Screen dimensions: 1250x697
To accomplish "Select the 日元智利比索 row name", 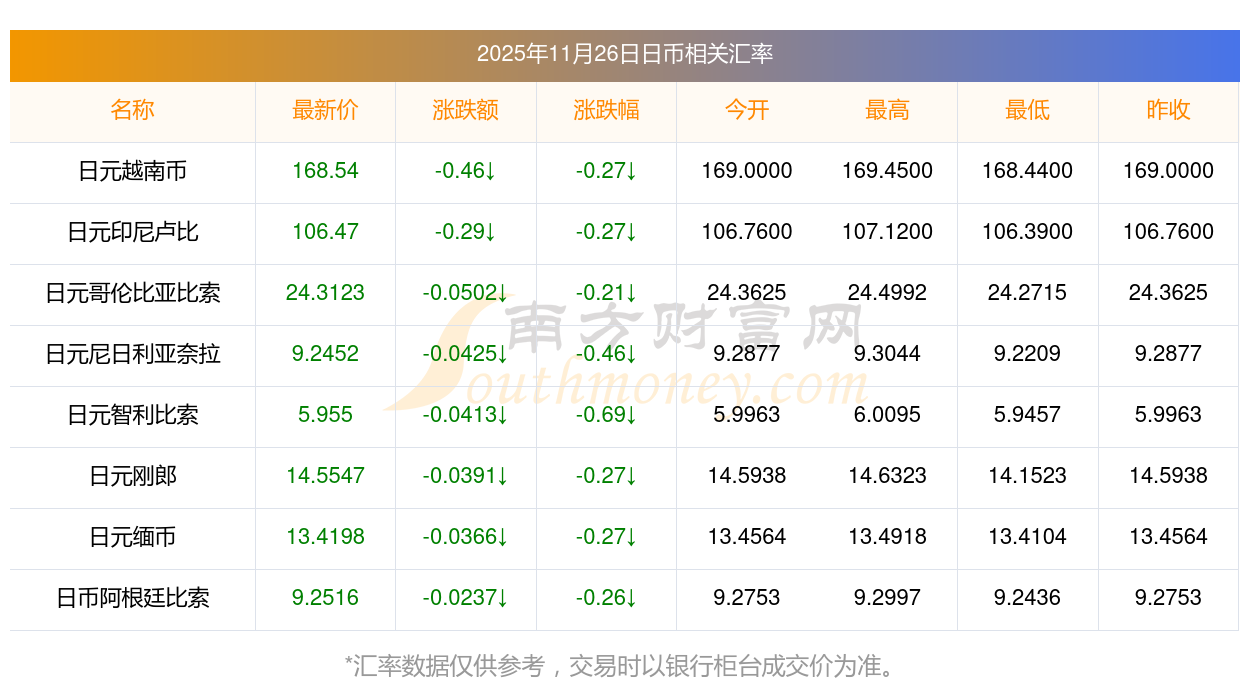I will [133, 415].
